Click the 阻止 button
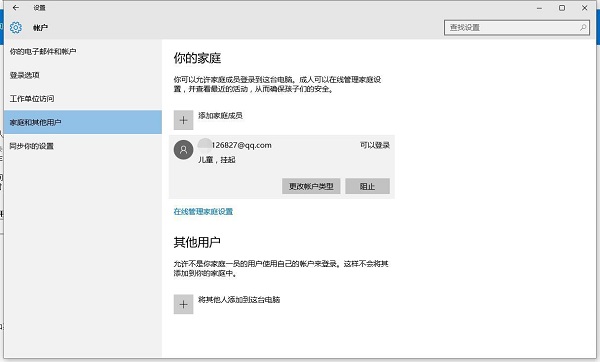The width and height of the screenshot is (600, 362). click(x=367, y=186)
